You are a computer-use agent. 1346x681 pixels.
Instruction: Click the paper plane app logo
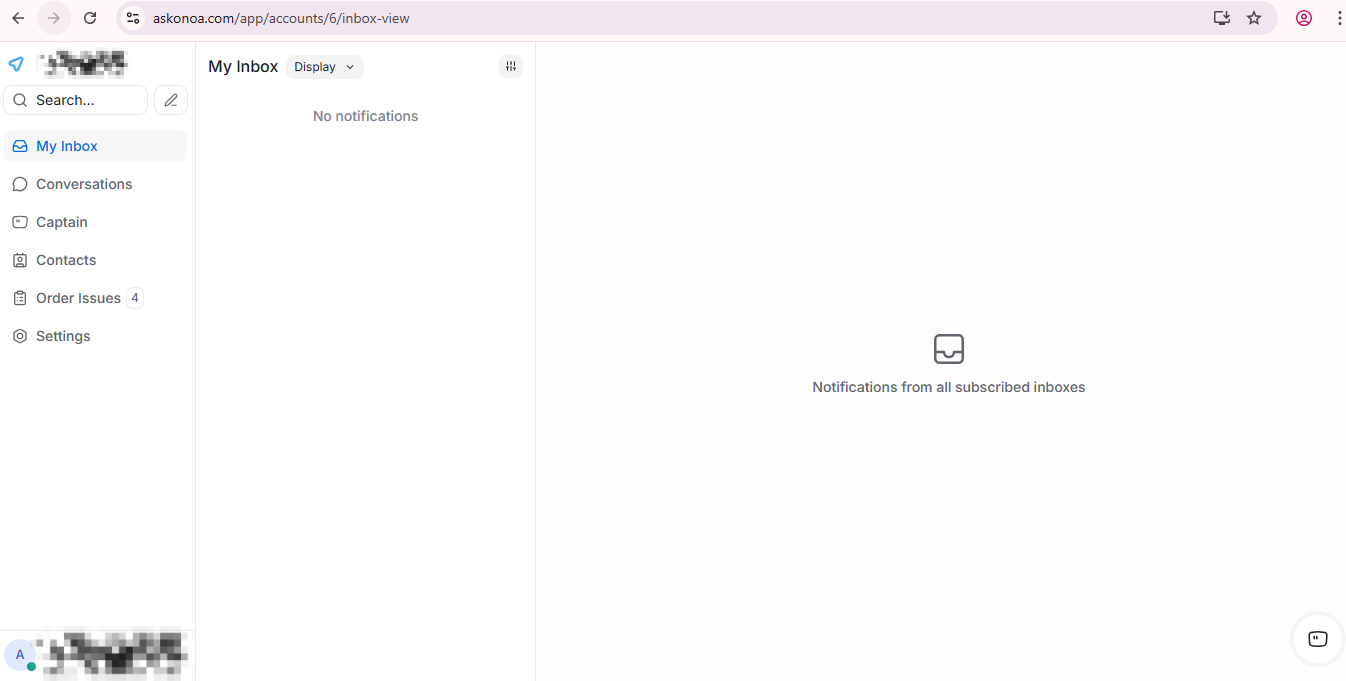(x=16, y=64)
